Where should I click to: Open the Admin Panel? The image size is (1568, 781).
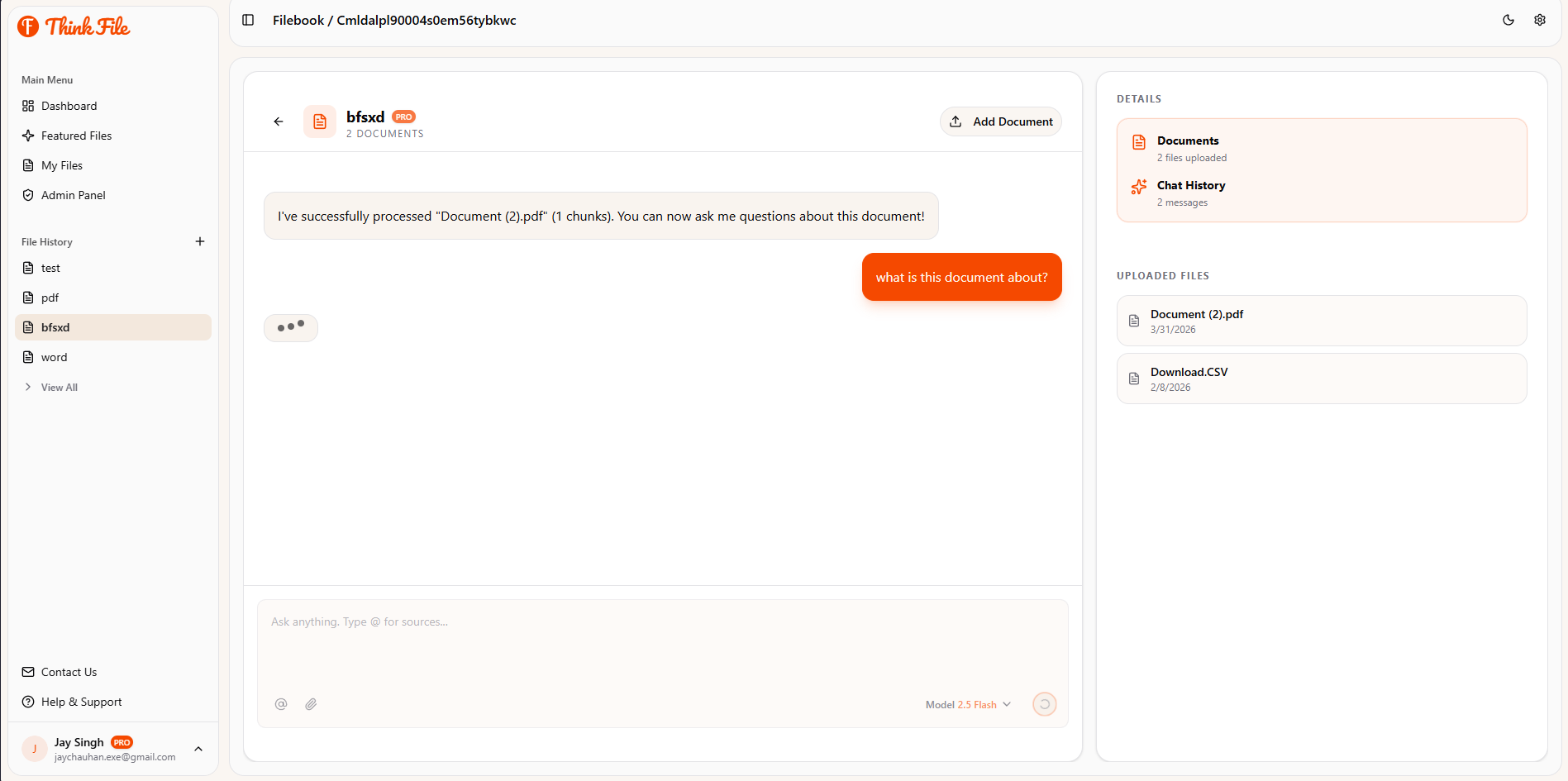113,195
